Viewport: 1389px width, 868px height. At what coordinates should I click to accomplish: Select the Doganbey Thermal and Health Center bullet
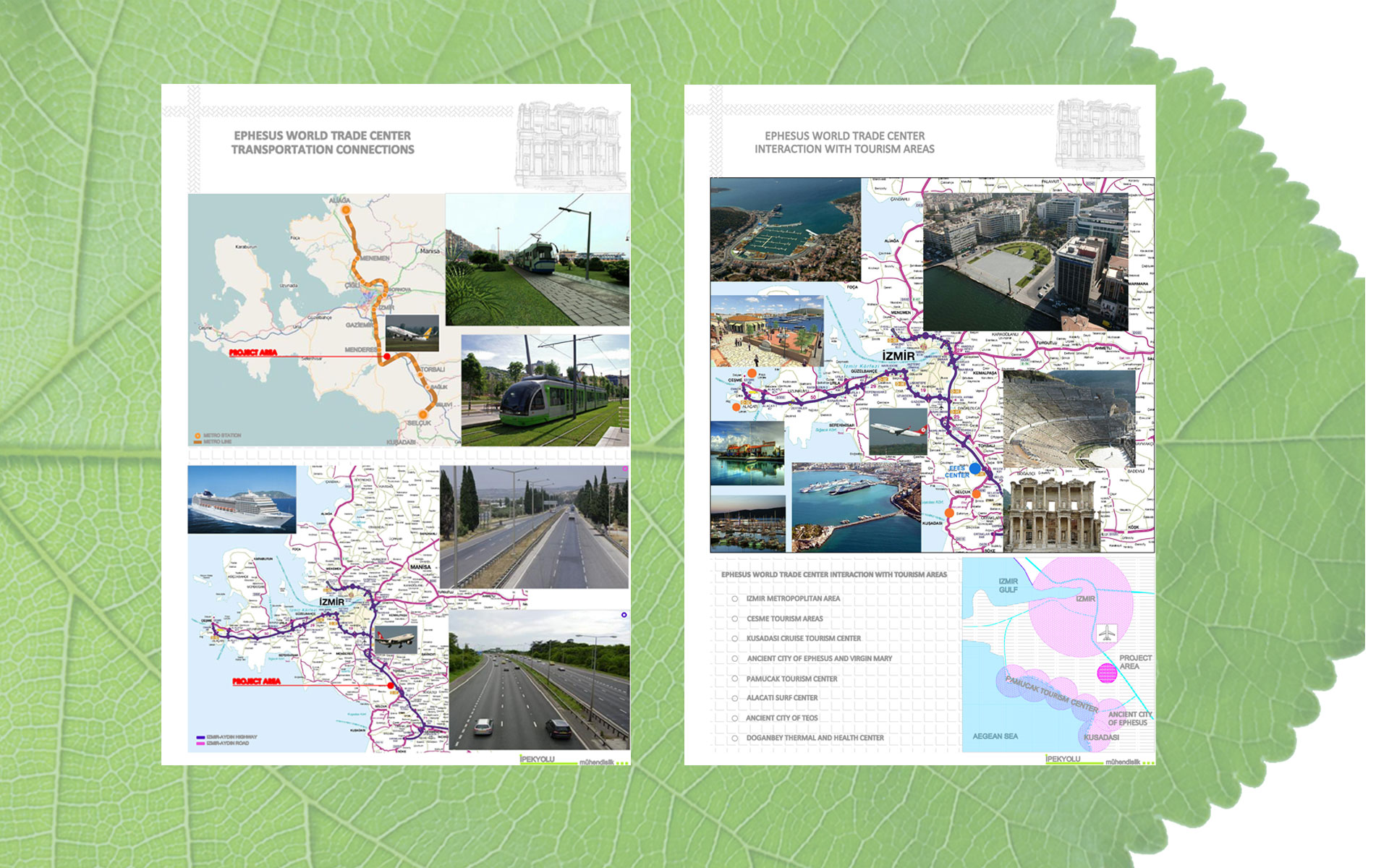(734, 738)
